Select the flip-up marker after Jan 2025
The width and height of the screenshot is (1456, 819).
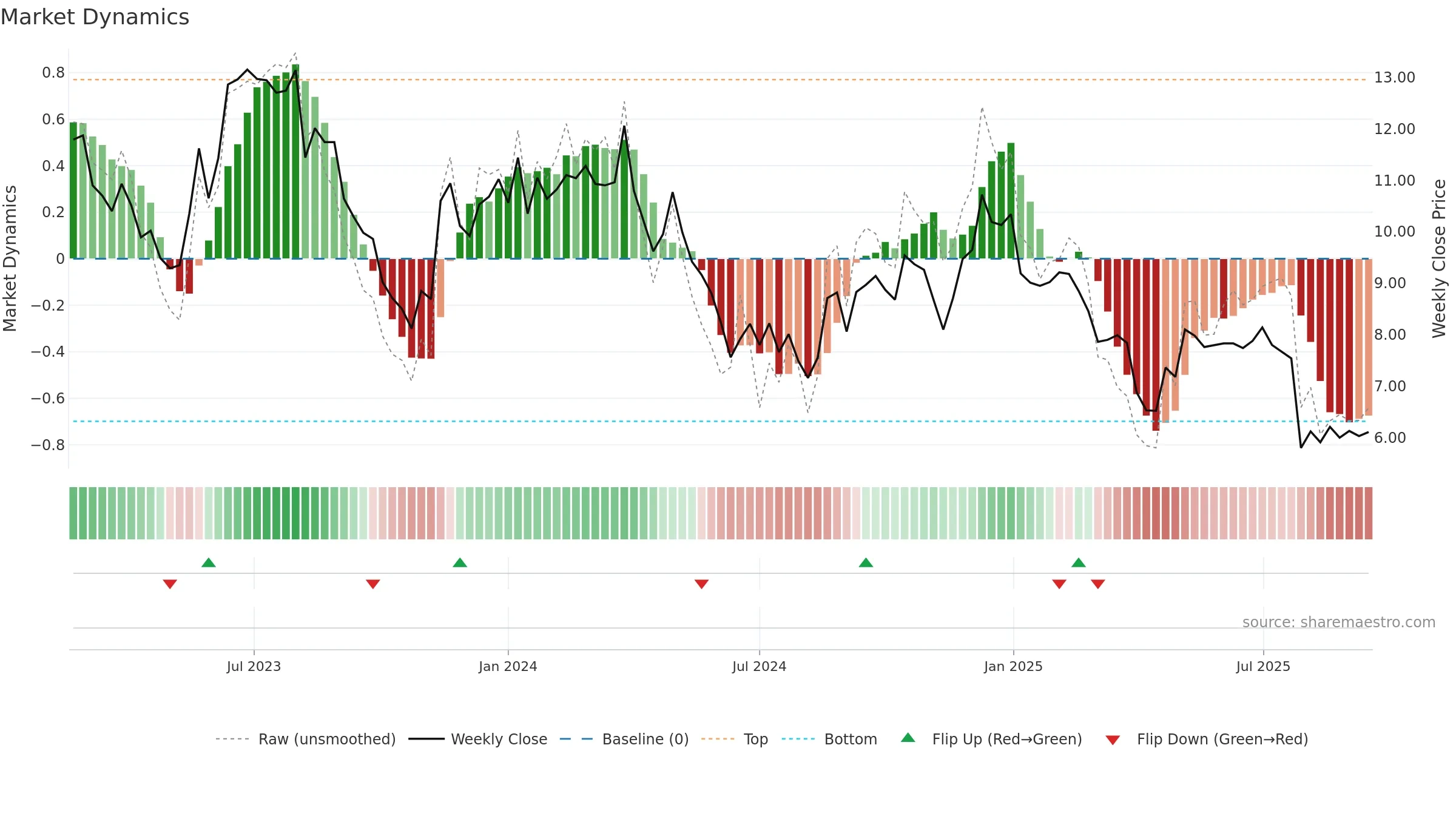pyautogui.click(x=1079, y=562)
